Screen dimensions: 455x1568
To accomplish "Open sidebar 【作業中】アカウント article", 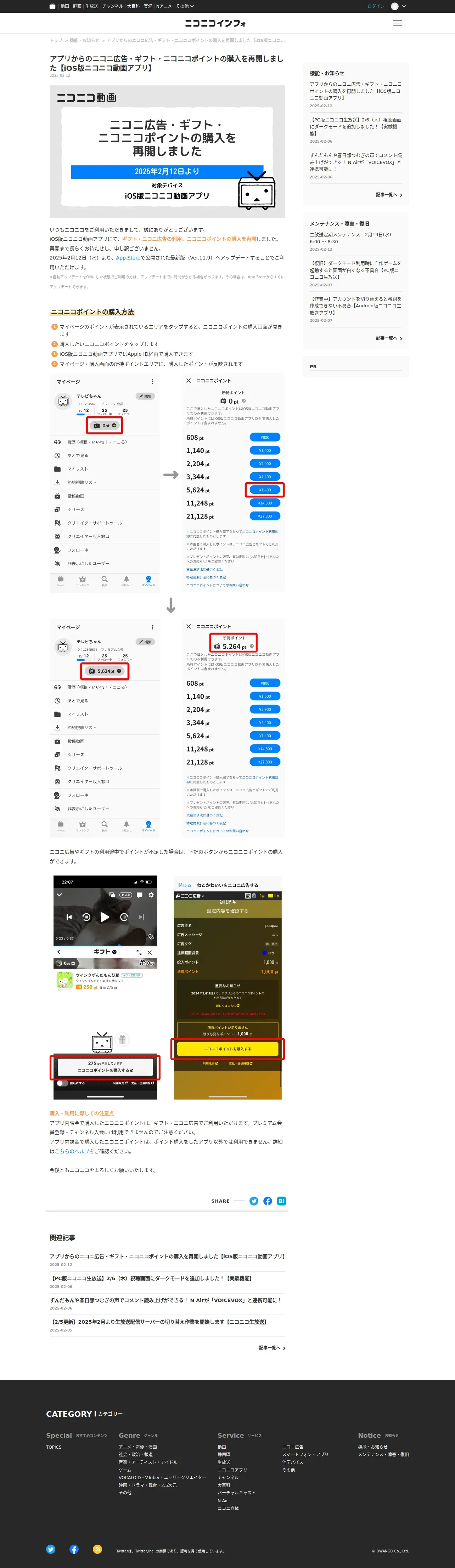I will (x=355, y=306).
